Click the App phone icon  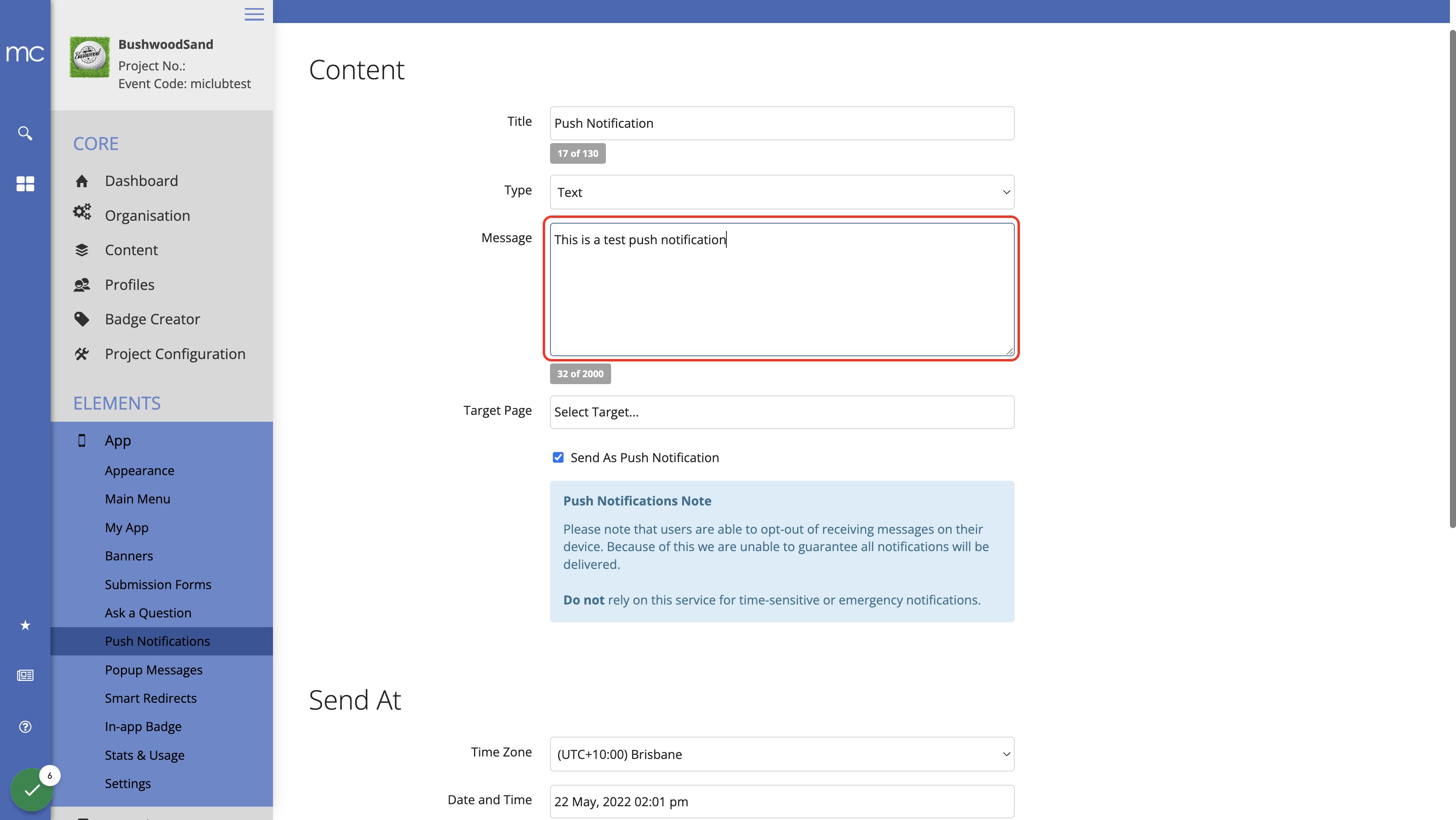(82, 440)
